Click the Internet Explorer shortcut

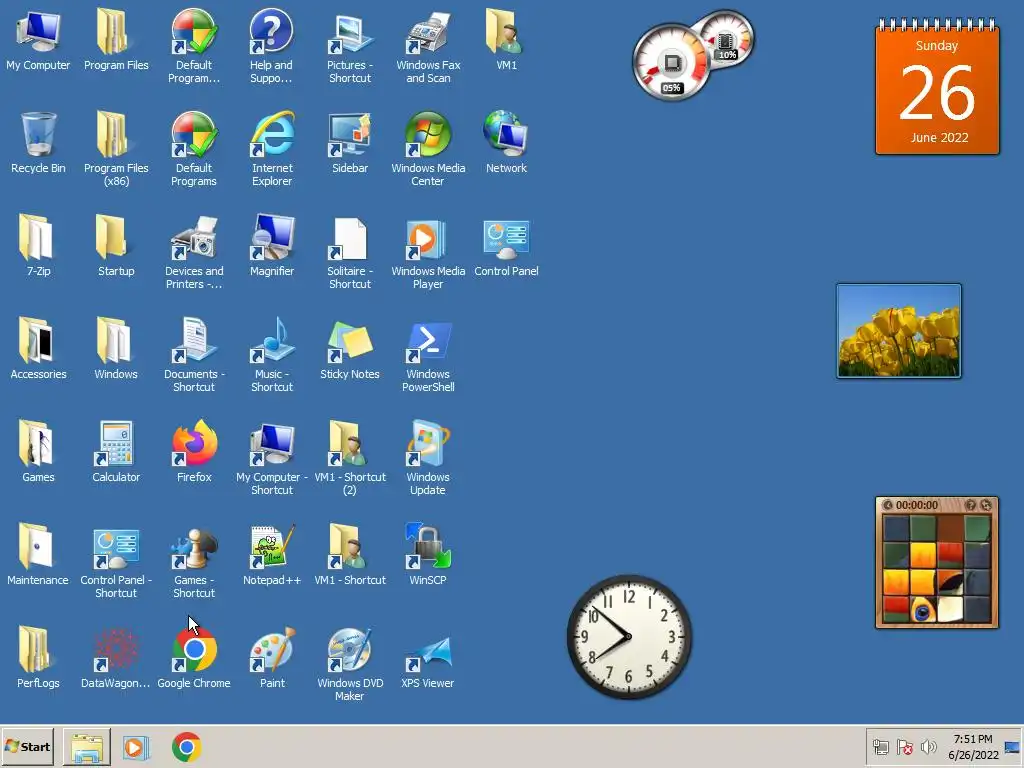tap(272, 150)
